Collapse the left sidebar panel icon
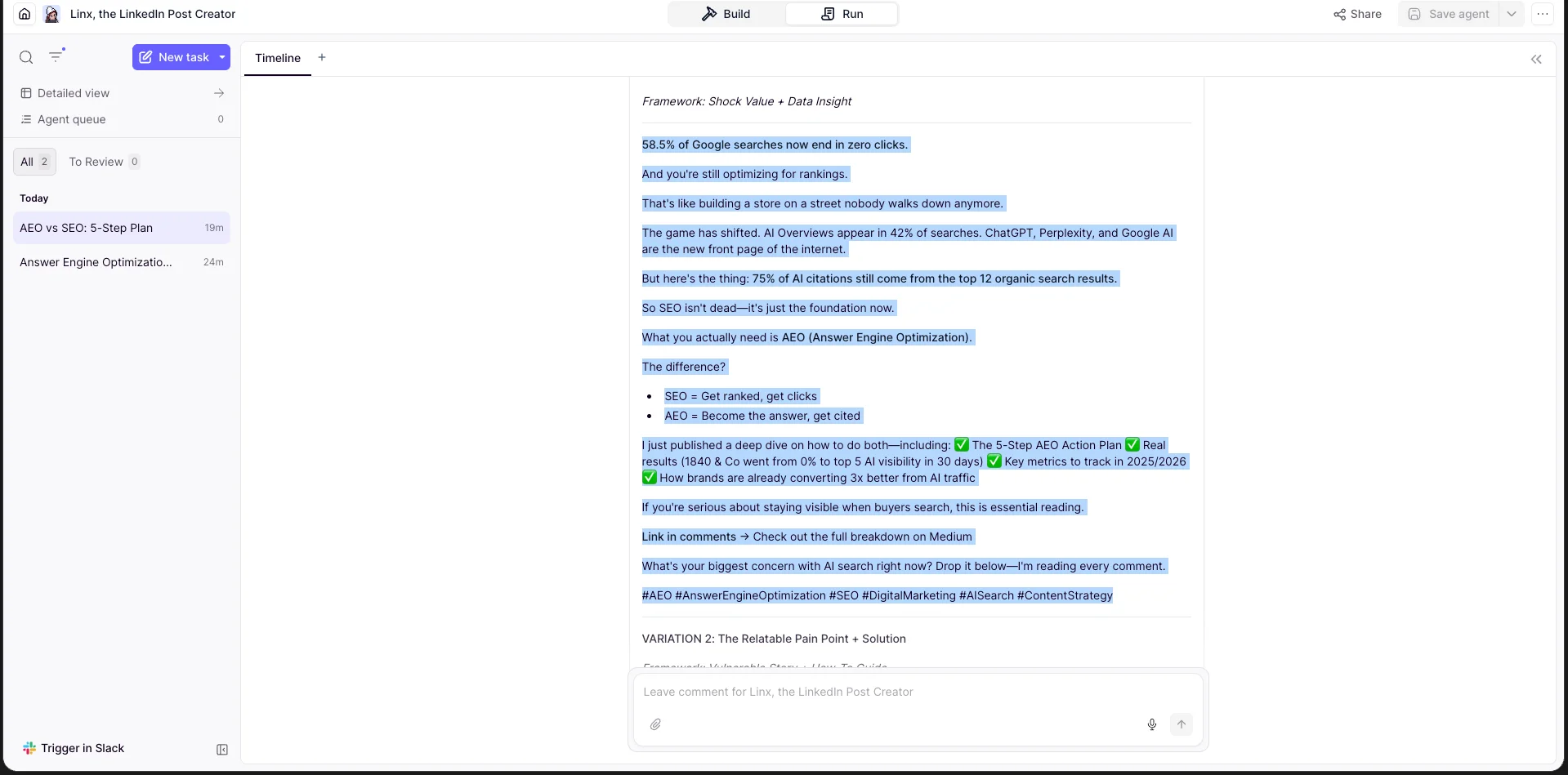 click(x=221, y=750)
